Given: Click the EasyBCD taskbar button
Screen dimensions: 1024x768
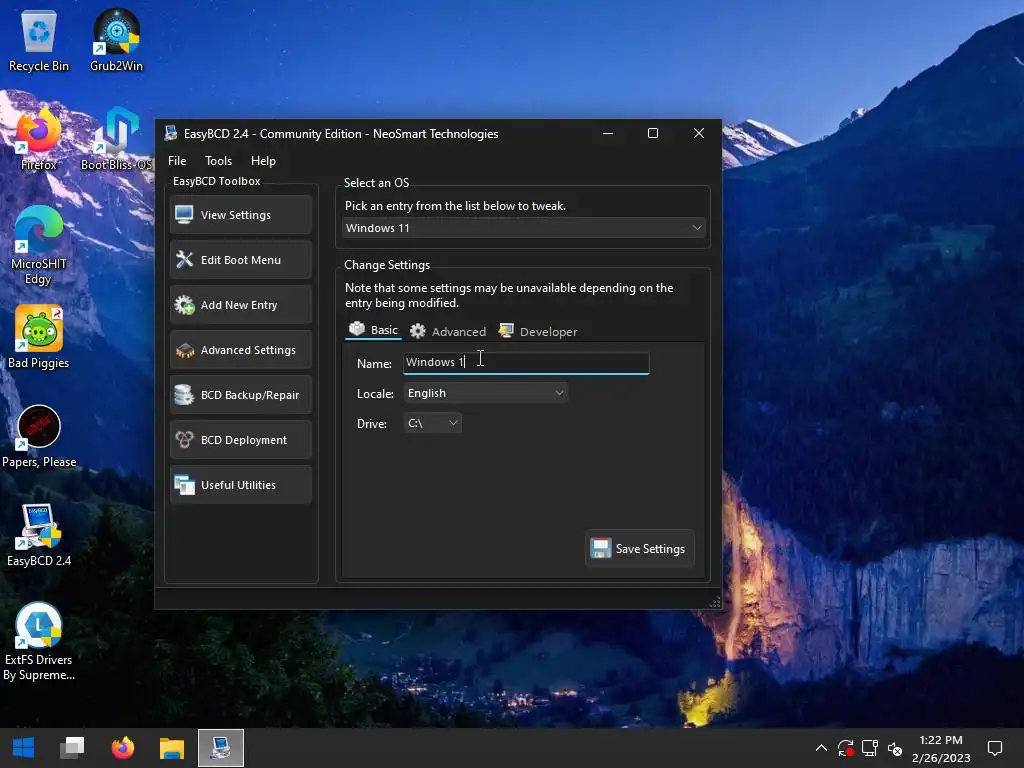Looking at the screenshot, I should [221, 748].
